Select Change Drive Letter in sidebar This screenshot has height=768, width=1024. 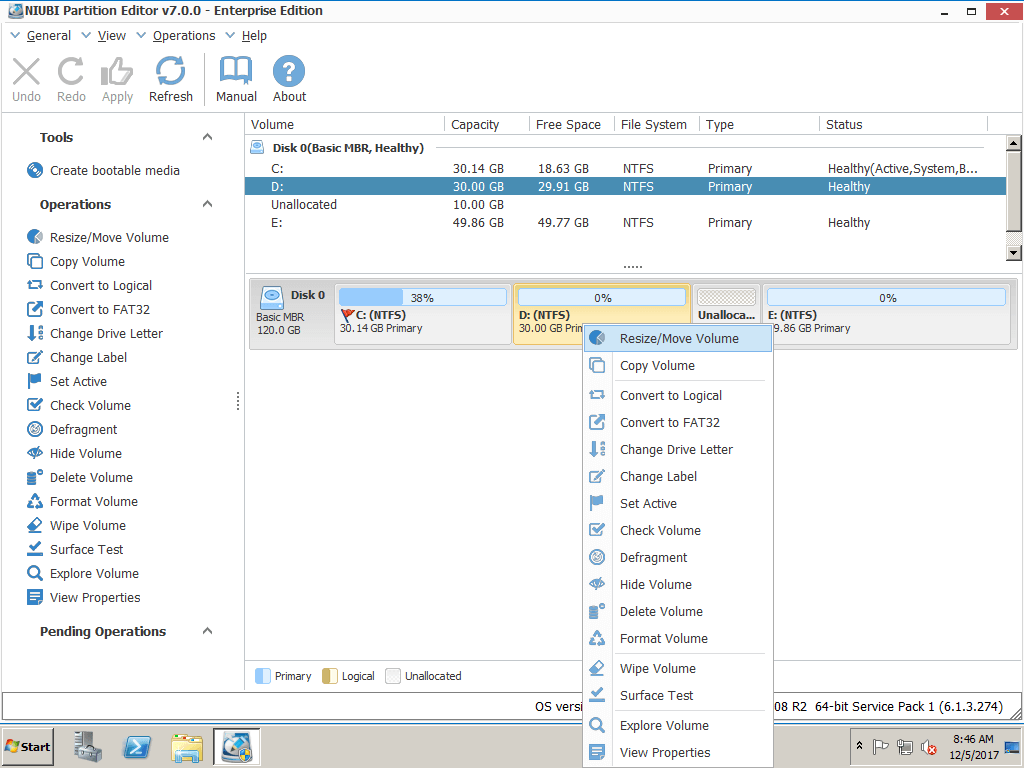coord(95,334)
